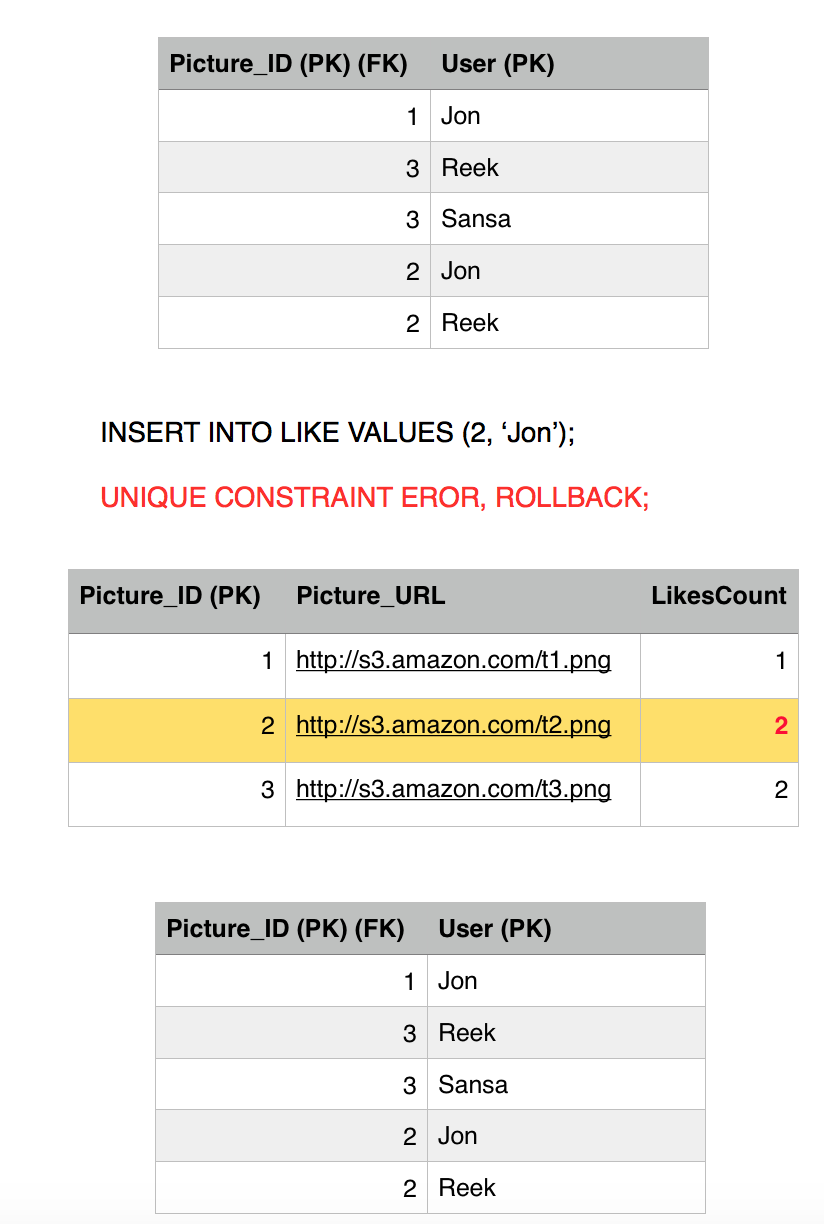This screenshot has height=1224, width=824.
Task: Select Picture_ID (PK) (FK) header in bottom table
Action: click(x=286, y=929)
